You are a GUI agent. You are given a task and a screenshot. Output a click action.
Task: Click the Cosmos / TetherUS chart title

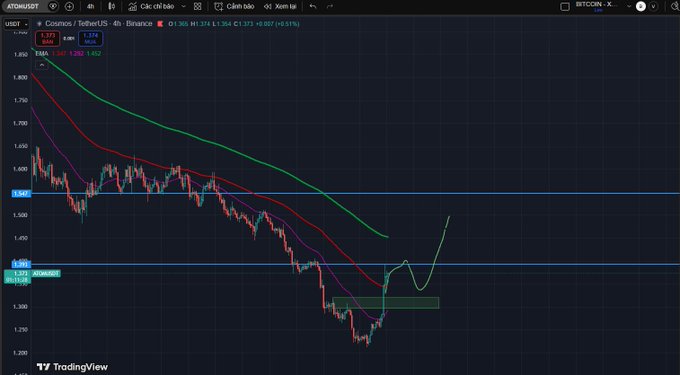(98, 24)
